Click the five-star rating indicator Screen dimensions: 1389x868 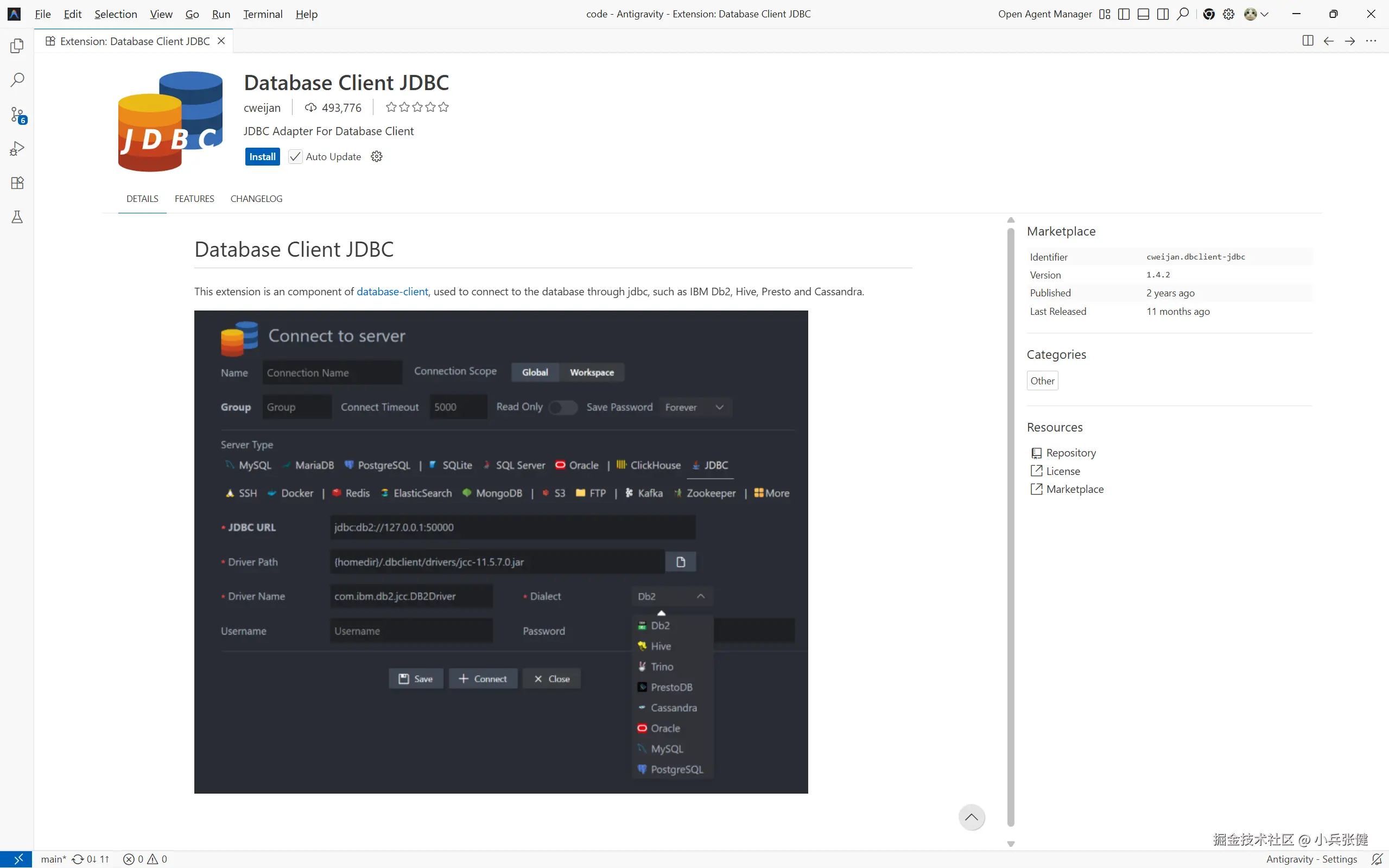(x=417, y=107)
